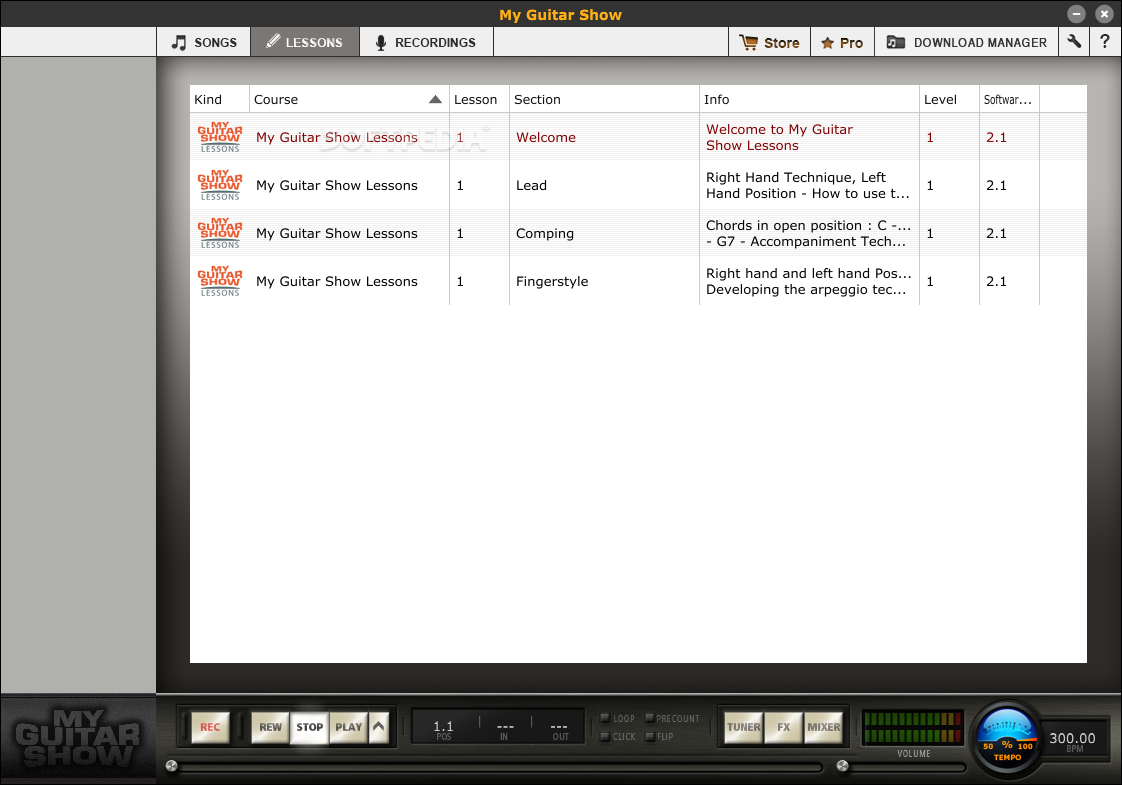Open the DOWNLOAD MANAGER
Viewport: 1122px width, 785px height.
click(x=966, y=42)
